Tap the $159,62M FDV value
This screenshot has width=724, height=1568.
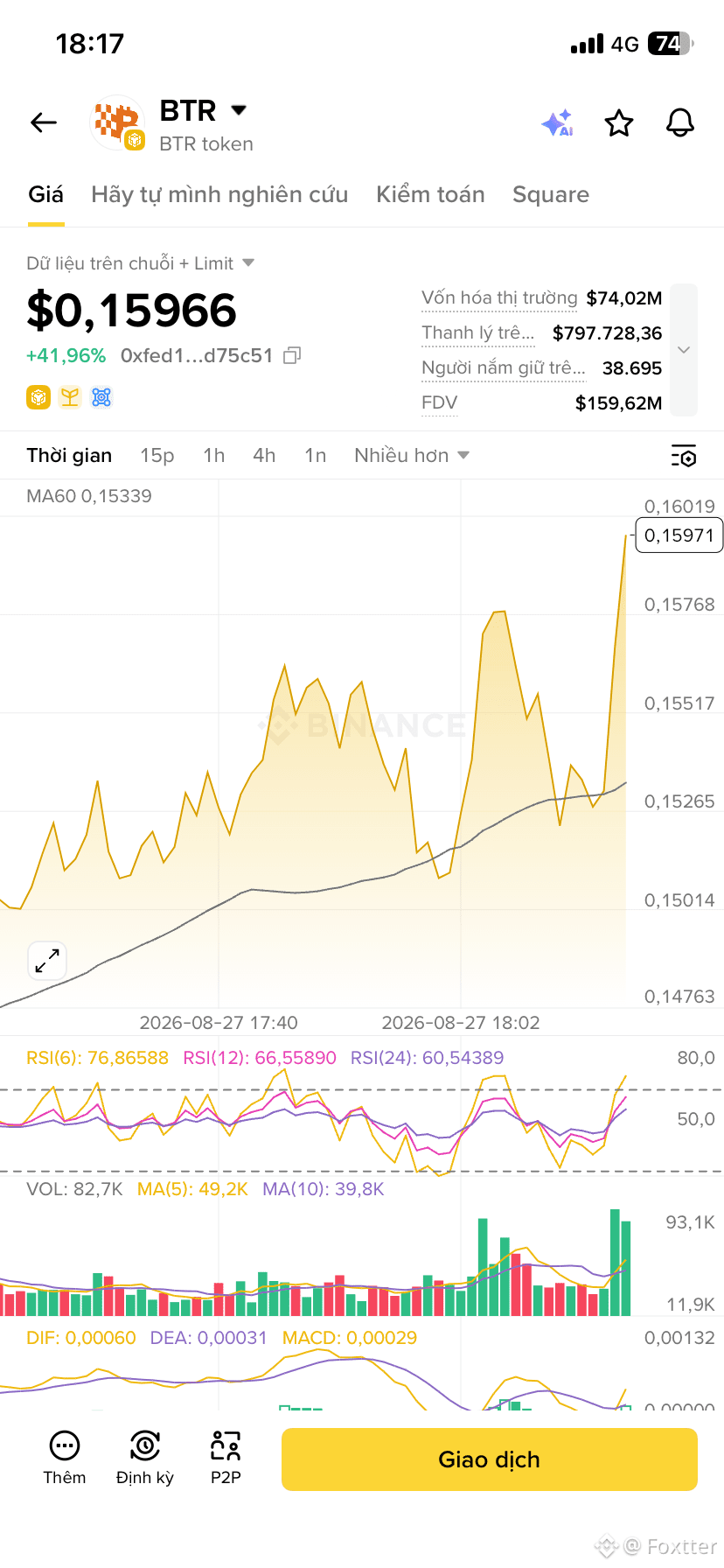pos(619,403)
